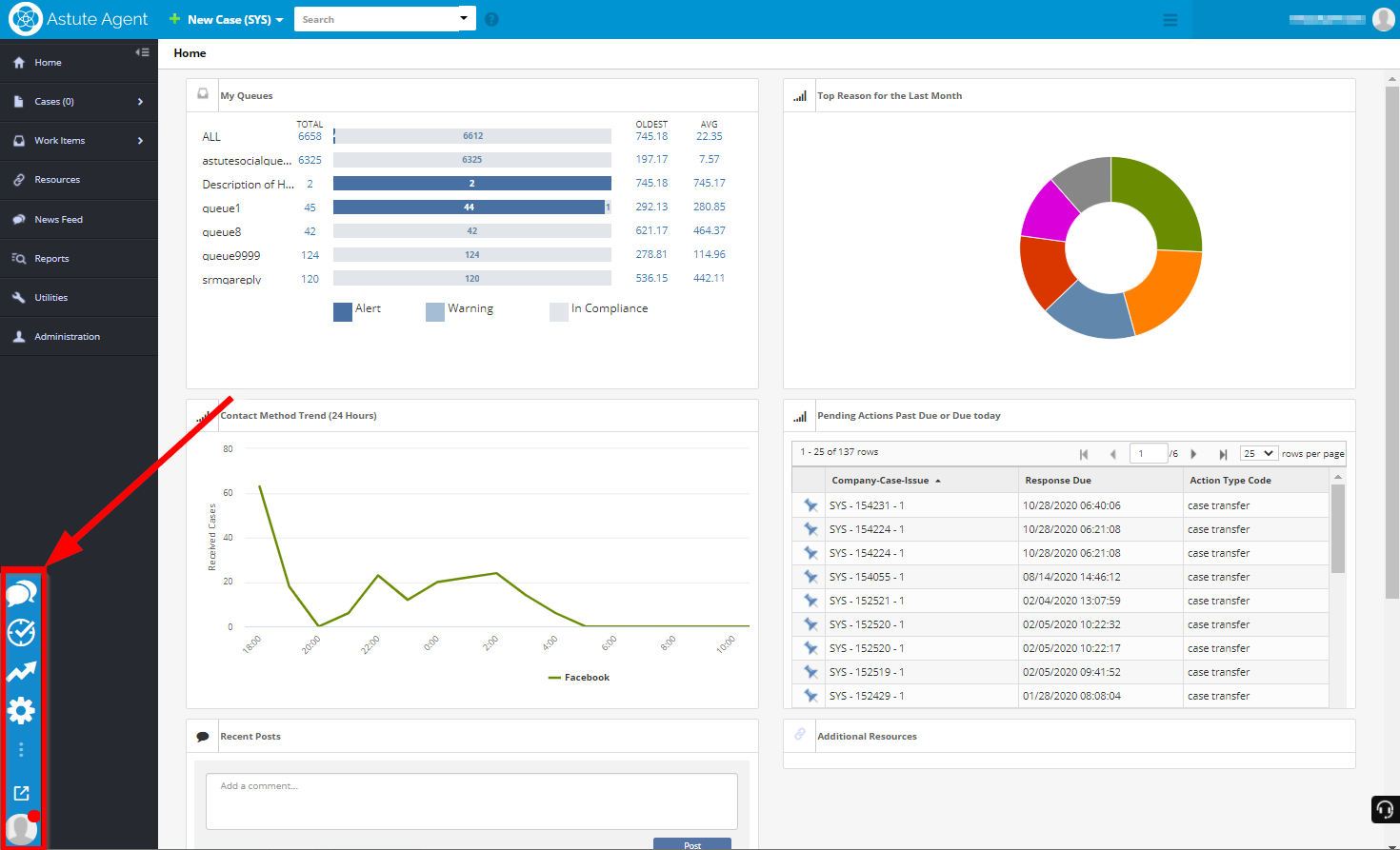Click the Add a comment text box
Image resolution: width=1400 pixels, height=850 pixels.
click(471, 801)
